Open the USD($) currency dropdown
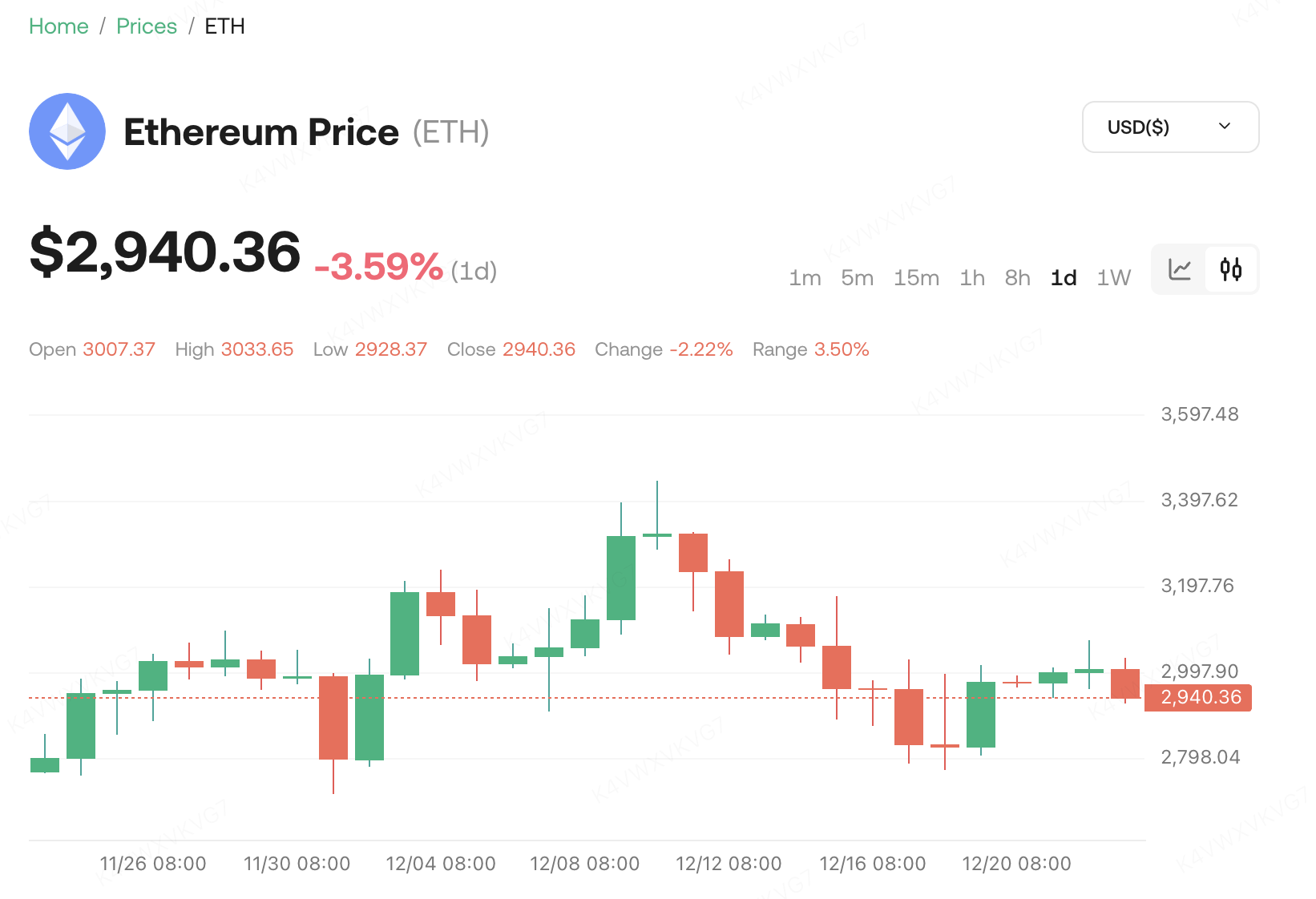Screen dimensions: 1316x899 1169,127
